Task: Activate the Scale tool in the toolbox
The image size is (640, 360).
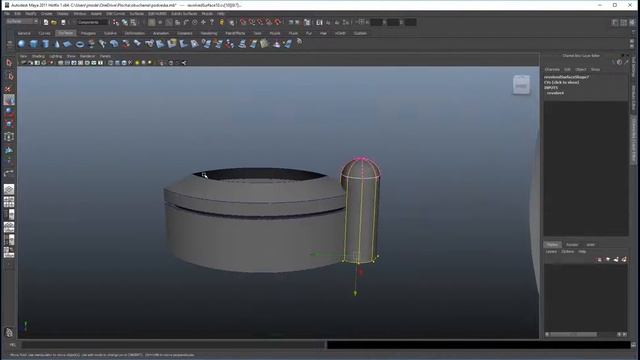Action: coord(9,123)
